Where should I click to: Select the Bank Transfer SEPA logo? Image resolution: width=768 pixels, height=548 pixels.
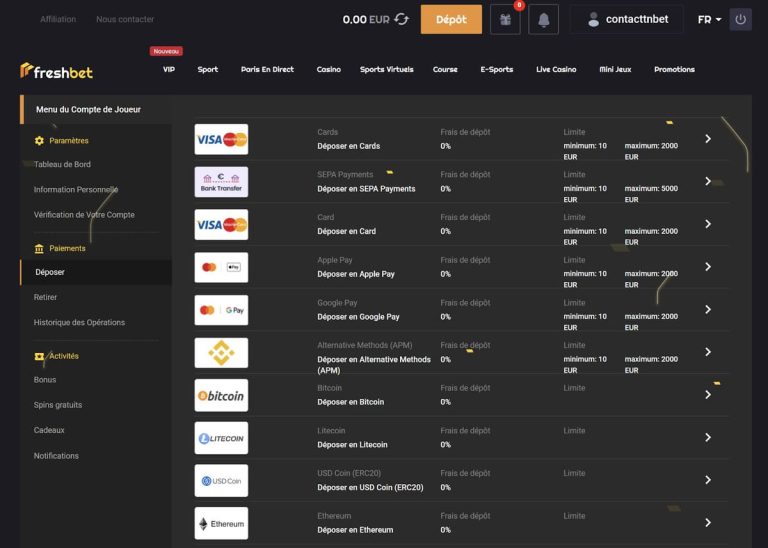coord(221,182)
